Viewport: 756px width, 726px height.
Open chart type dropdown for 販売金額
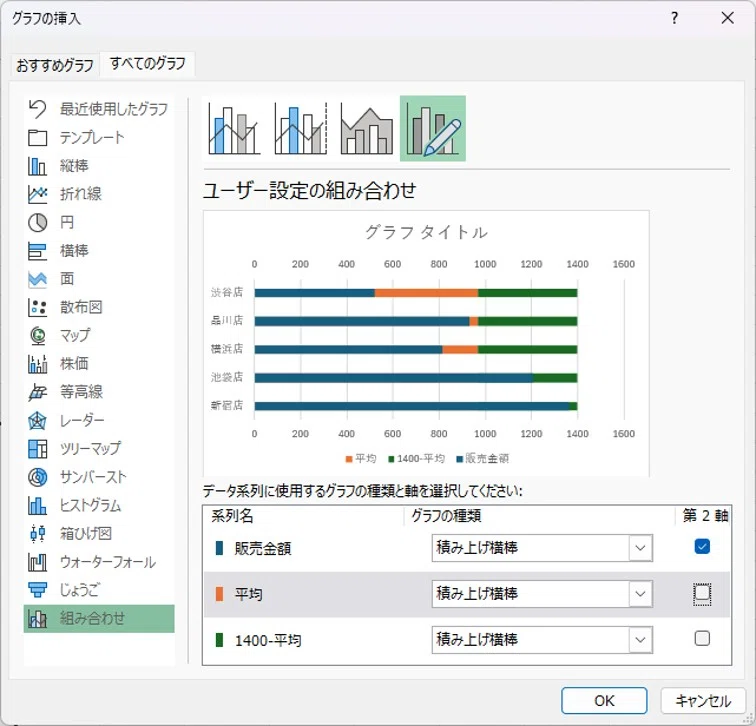(x=640, y=548)
